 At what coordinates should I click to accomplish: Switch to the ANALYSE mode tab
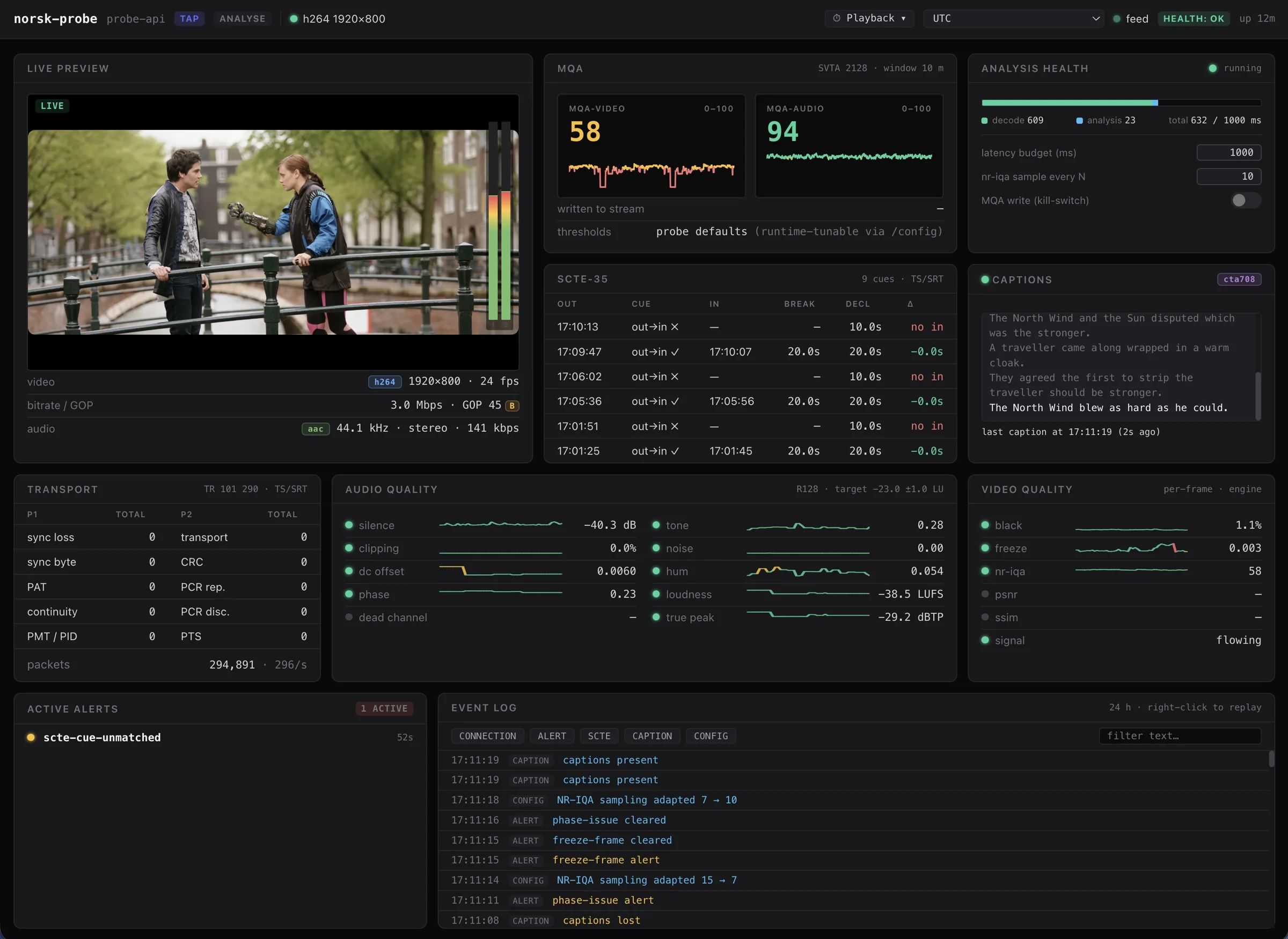pos(242,19)
